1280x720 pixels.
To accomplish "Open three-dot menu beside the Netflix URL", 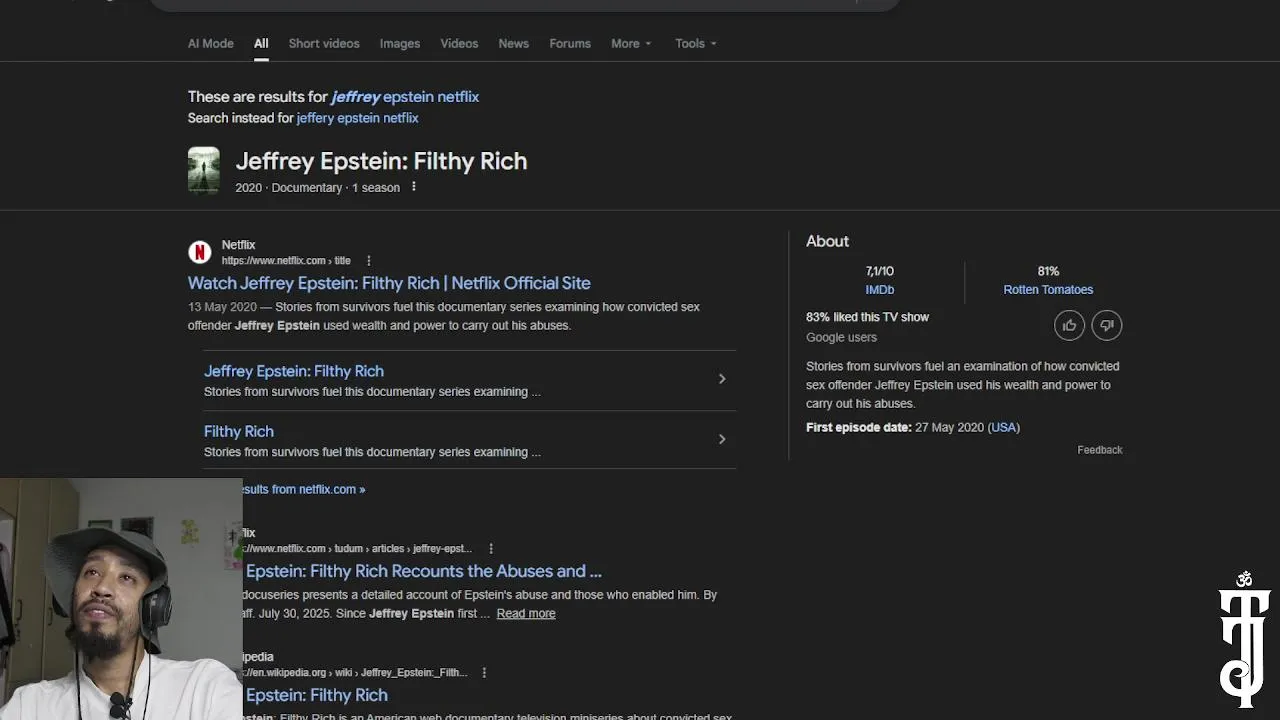I will click(x=369, y=261).
